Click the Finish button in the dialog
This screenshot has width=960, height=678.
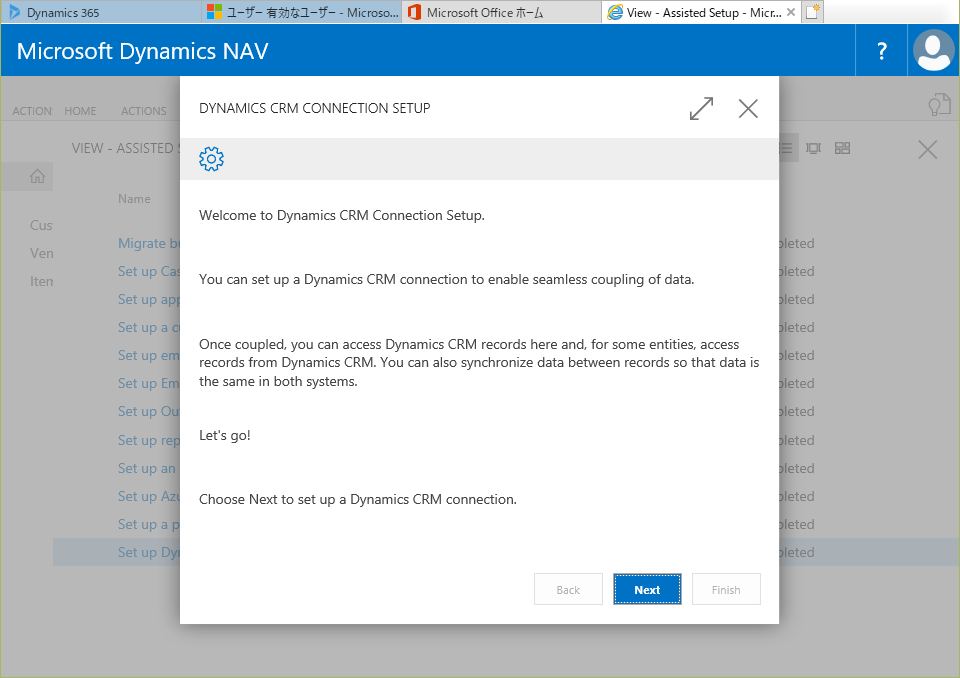tap(726, 589)
